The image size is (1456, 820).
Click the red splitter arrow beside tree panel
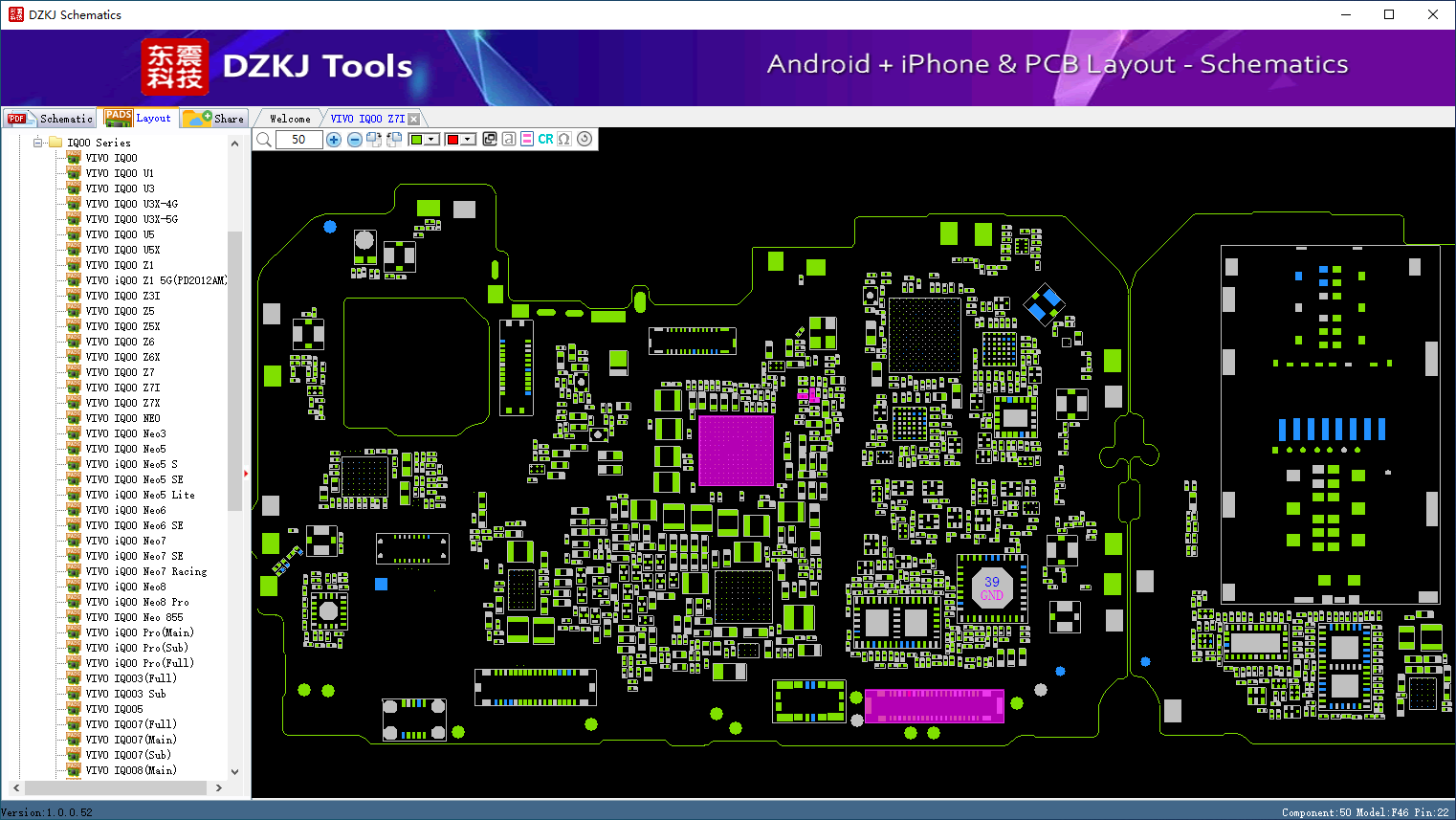coord(246,473)
